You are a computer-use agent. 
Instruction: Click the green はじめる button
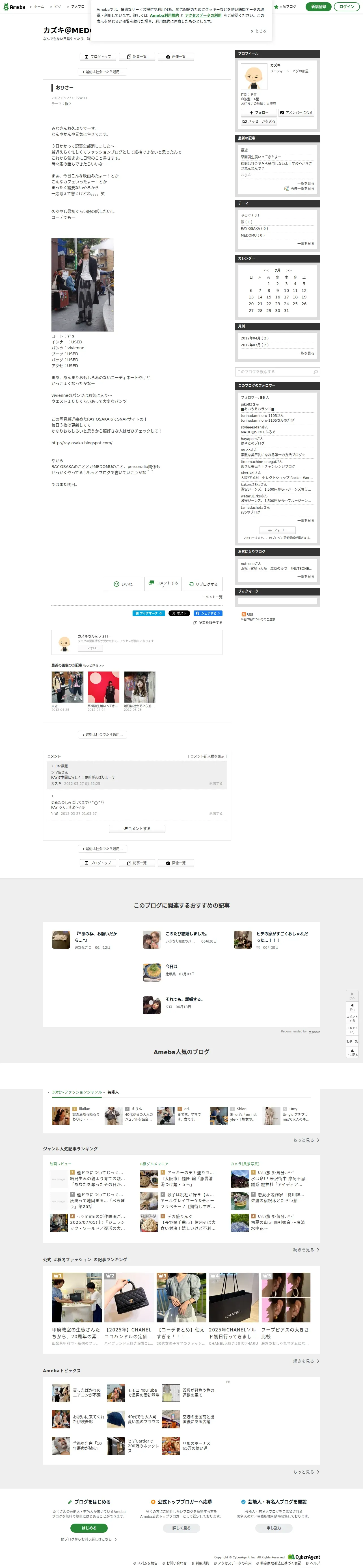click(89, 1528)
